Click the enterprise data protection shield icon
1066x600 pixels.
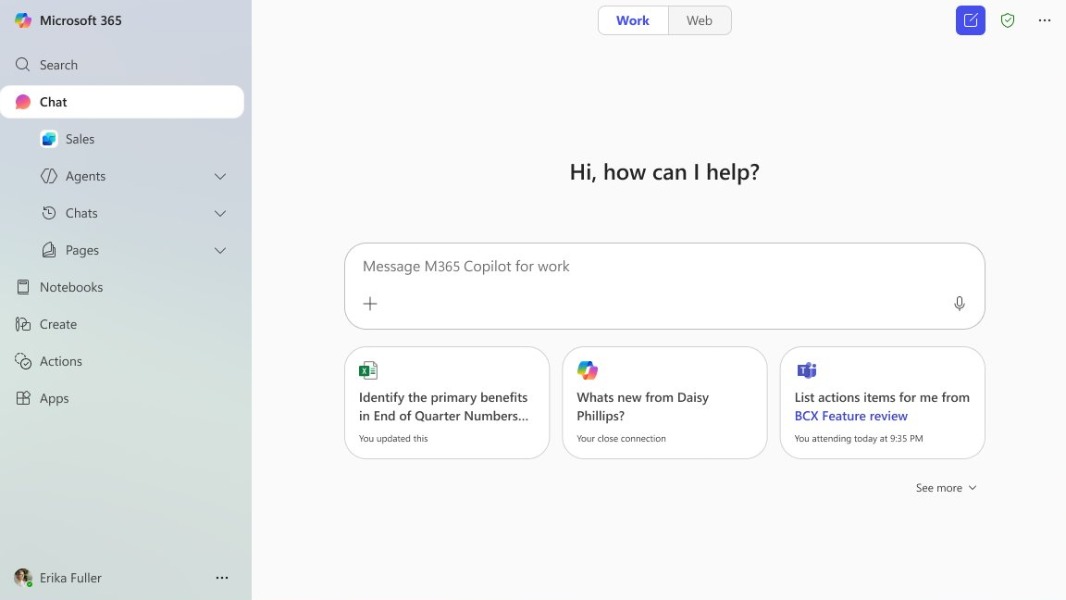click(x=1007, y=20)
